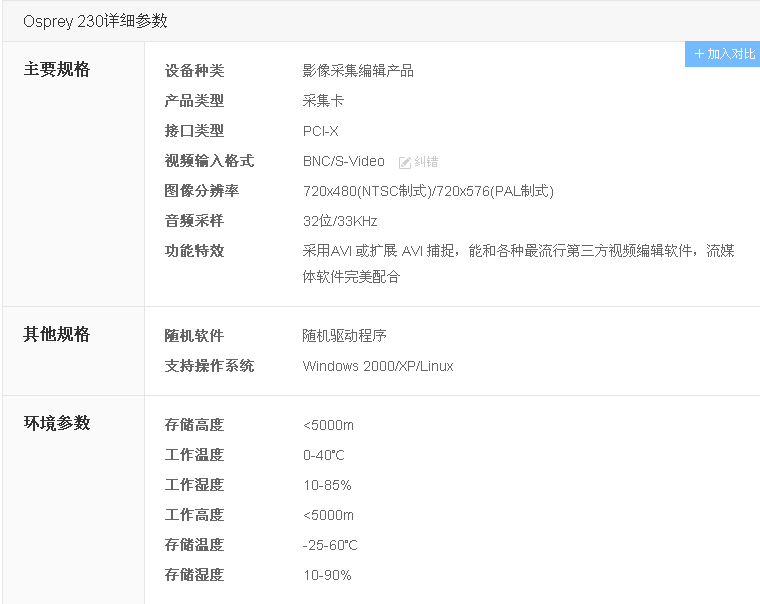Select the Windows 2000/XP/Linux value
Viewport: 760px width, 604px height.
tap(378, 366)
